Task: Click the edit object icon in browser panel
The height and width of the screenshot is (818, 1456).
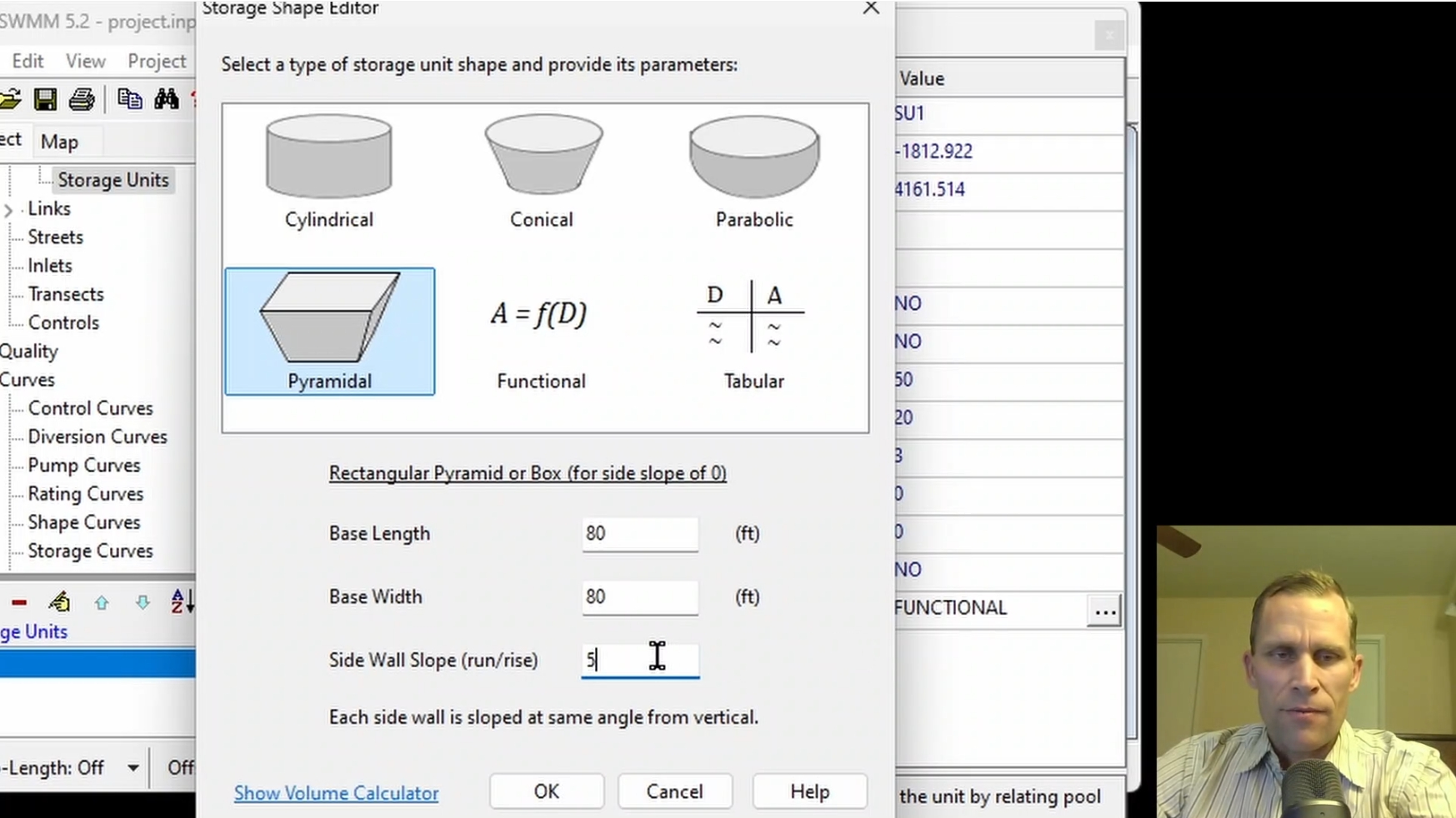Action: (59, 601)
